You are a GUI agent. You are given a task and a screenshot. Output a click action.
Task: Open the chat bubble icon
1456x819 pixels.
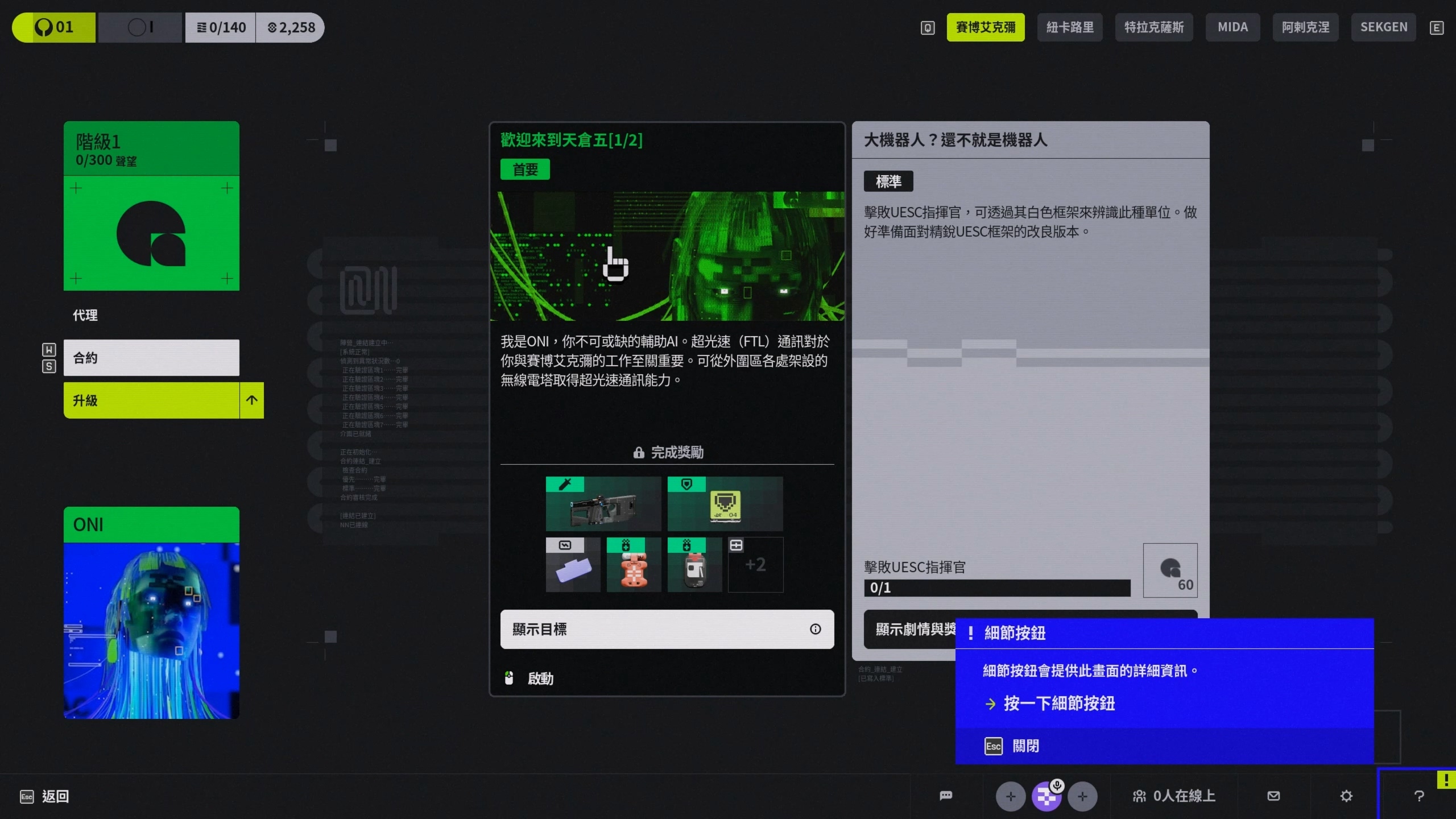[946, 796]
